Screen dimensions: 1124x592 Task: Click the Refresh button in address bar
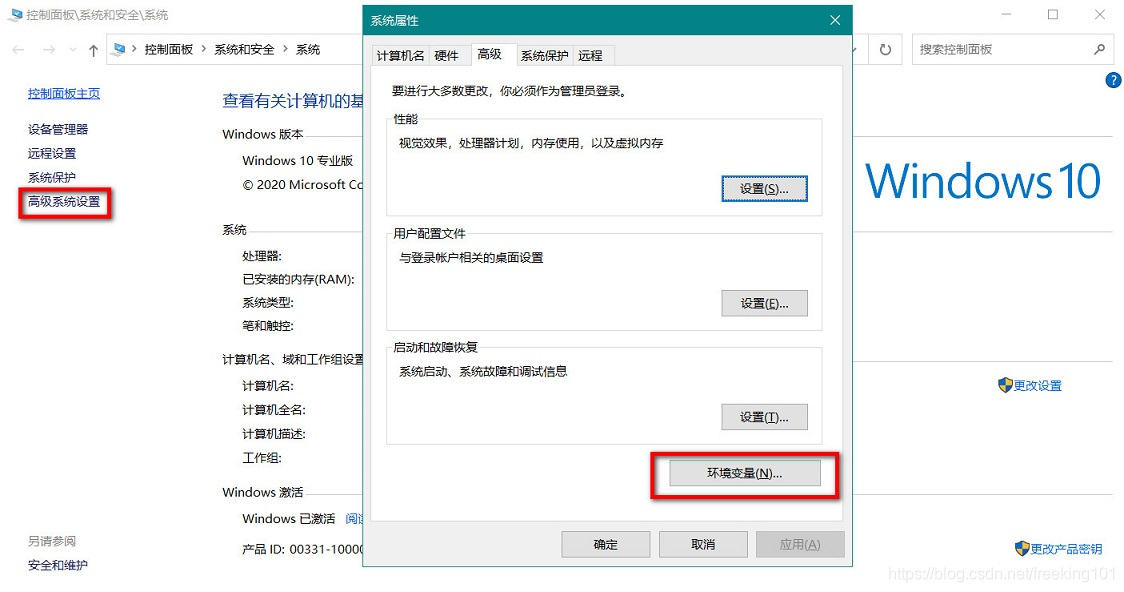(885, 49)
